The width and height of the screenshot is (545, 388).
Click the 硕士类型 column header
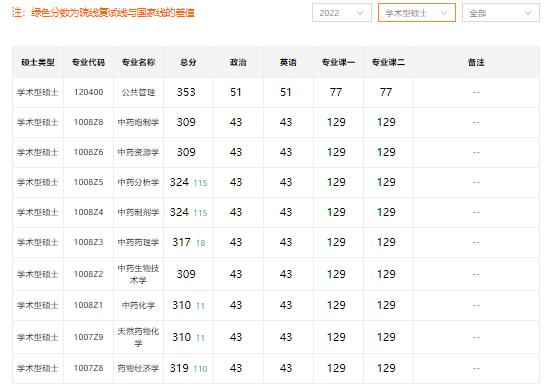click(38, 62)
